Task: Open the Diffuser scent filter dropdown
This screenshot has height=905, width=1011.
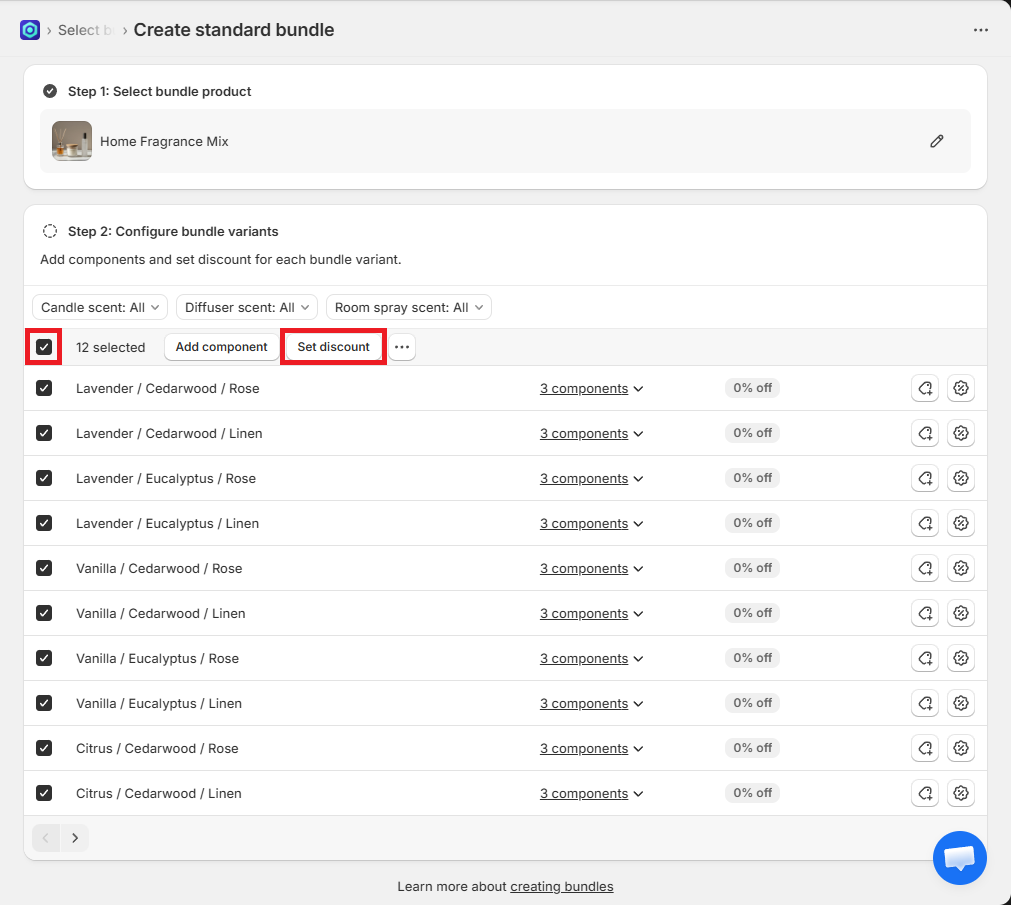Action: (x=246, y=307)
